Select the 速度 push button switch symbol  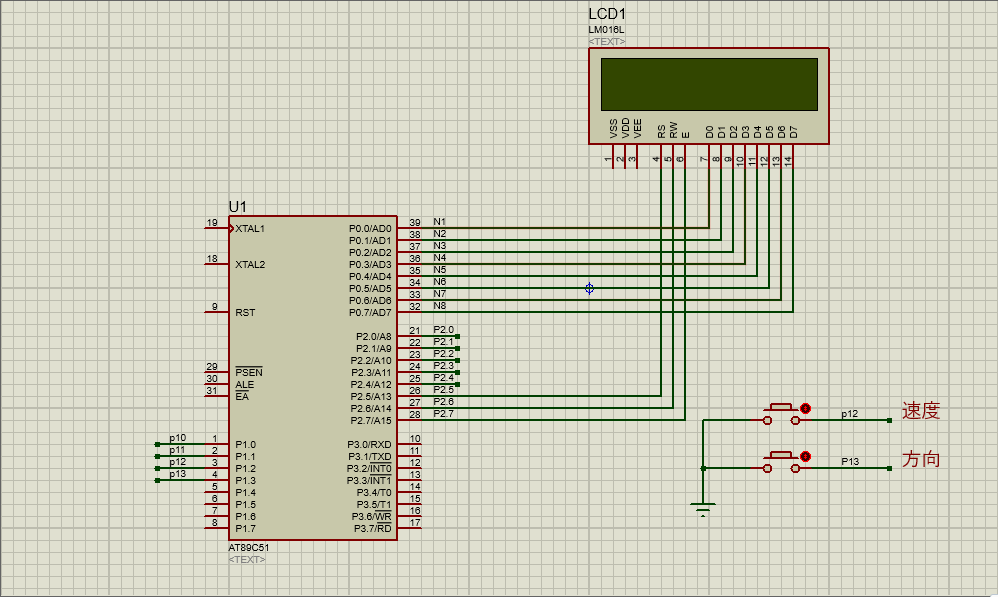coord(782,414)
